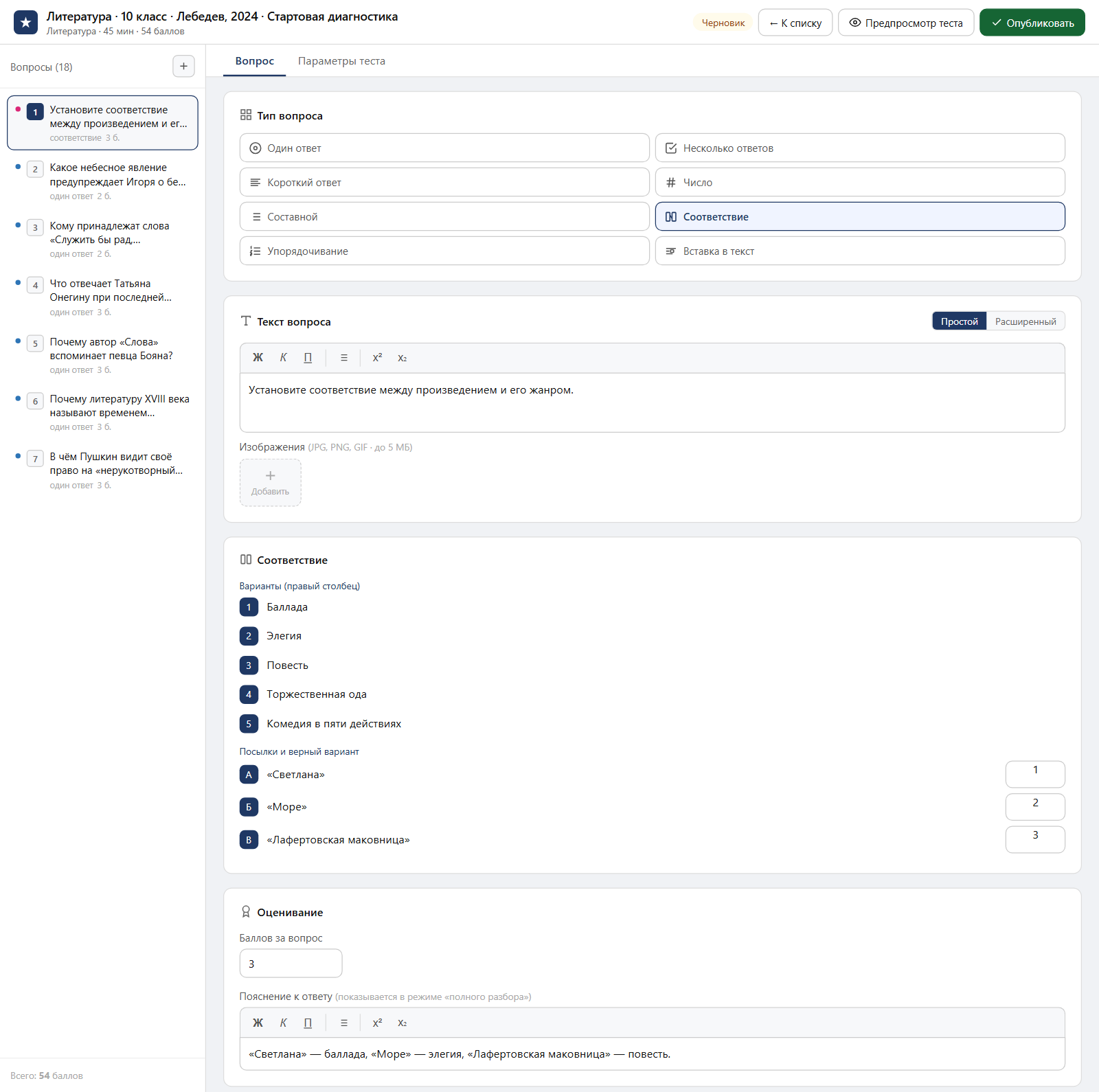The width and height of the screenshot is (1099, 1092).
Task: Apply italic in question text toolbar
Action: [x=283, y=358]
